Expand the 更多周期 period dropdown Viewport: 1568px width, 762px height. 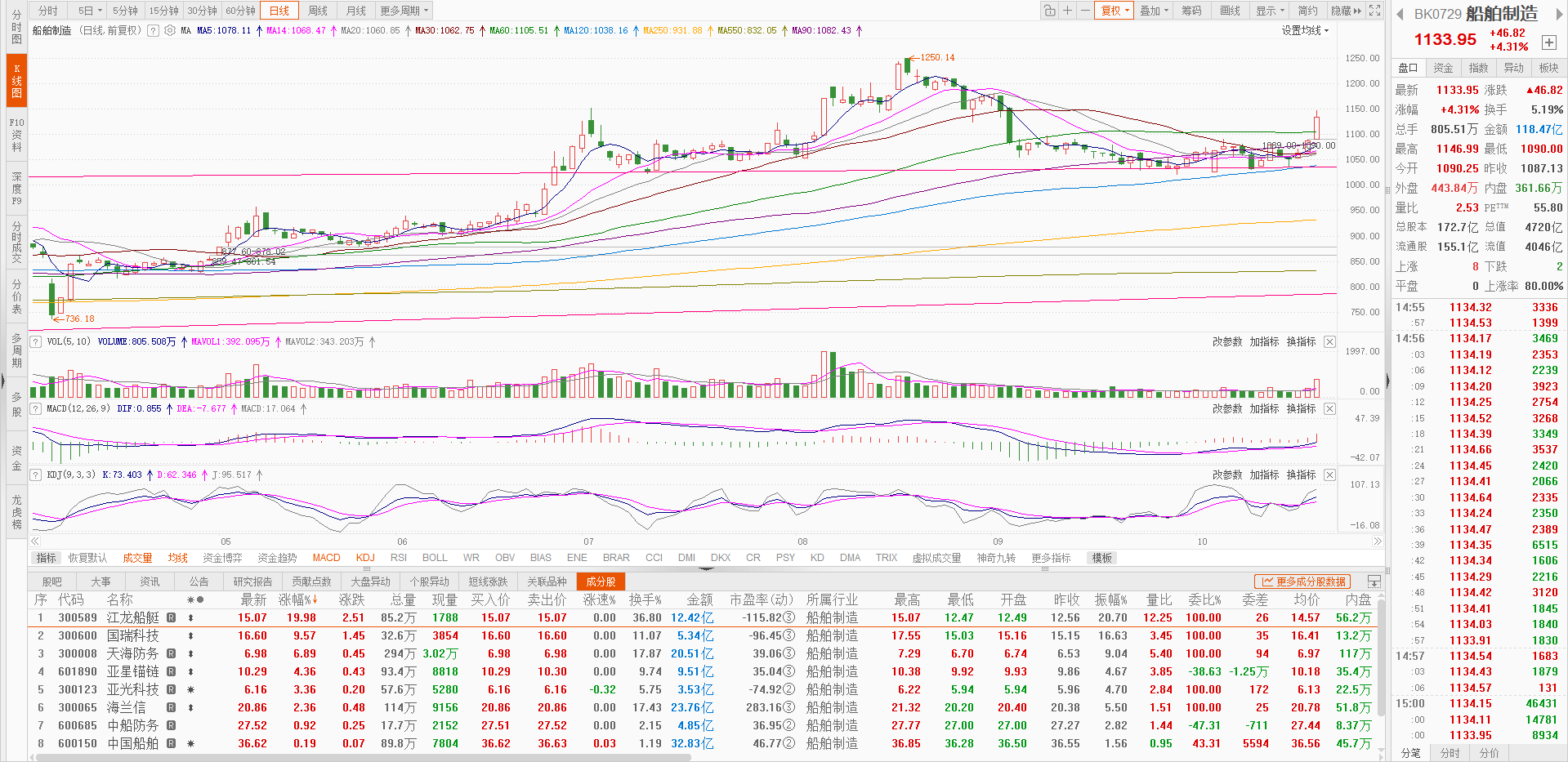pos(404,11)
